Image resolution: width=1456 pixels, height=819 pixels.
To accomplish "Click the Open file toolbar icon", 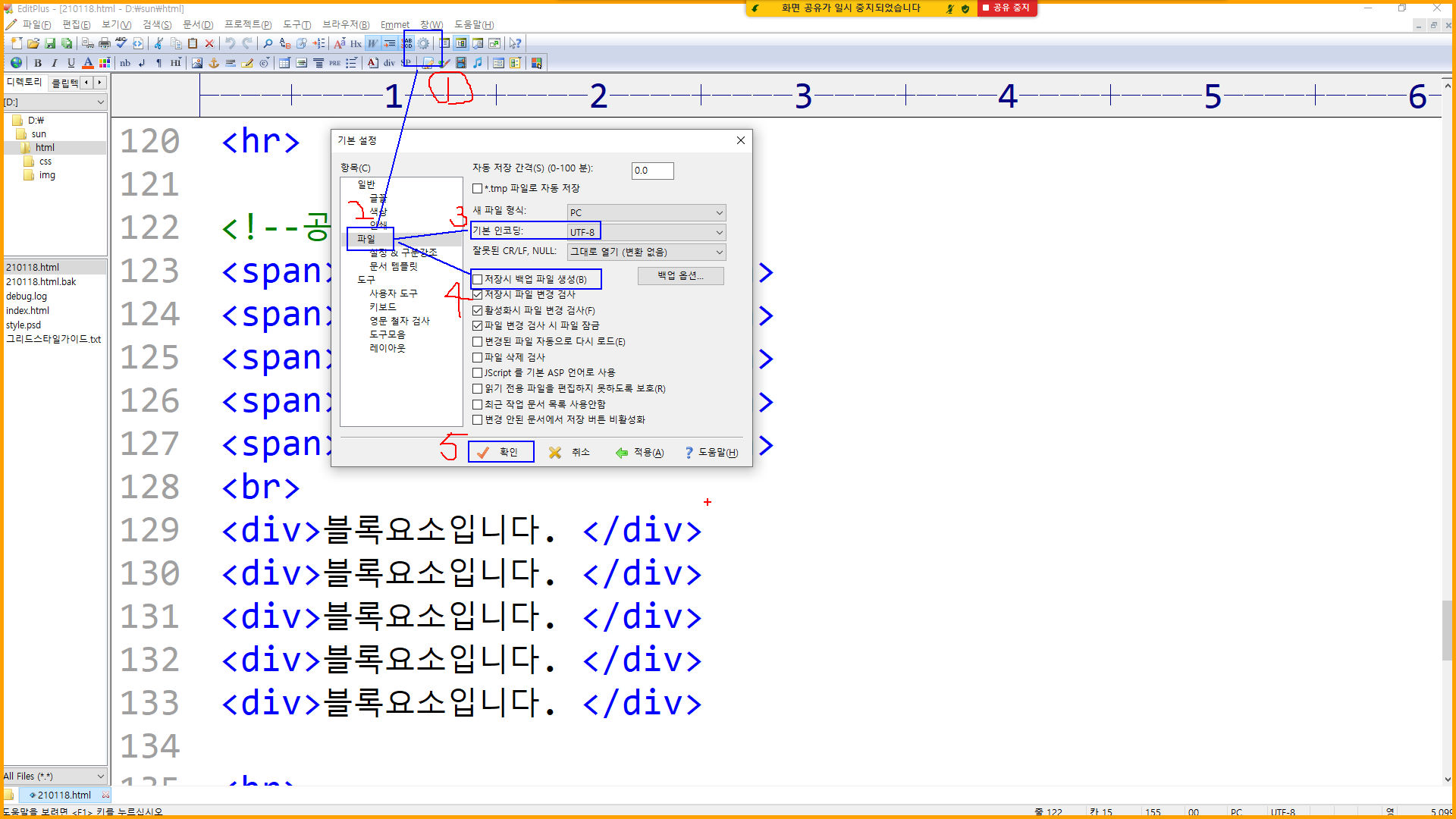I will click(x=33, y=43).
